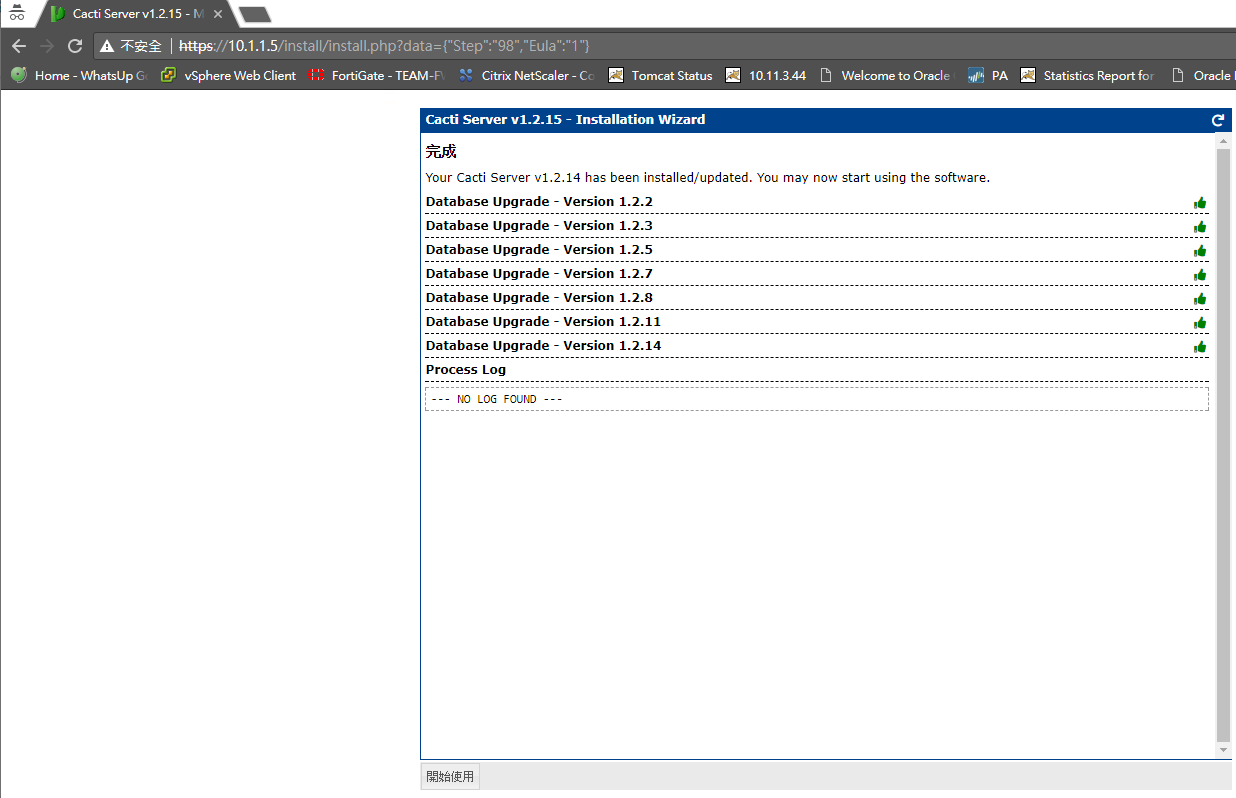This screenshot has width=1236, height=798.
Task: Click the Installation Wizard title text
Action: click(565, 120)
